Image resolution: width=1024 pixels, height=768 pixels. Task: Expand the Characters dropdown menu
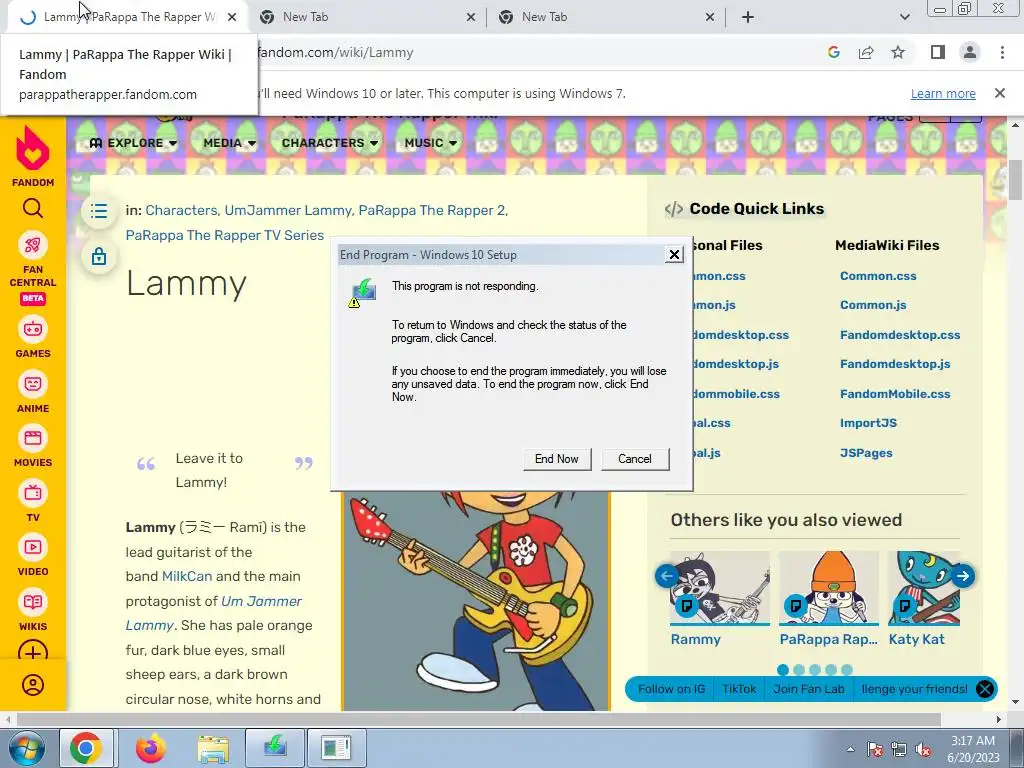330,143
